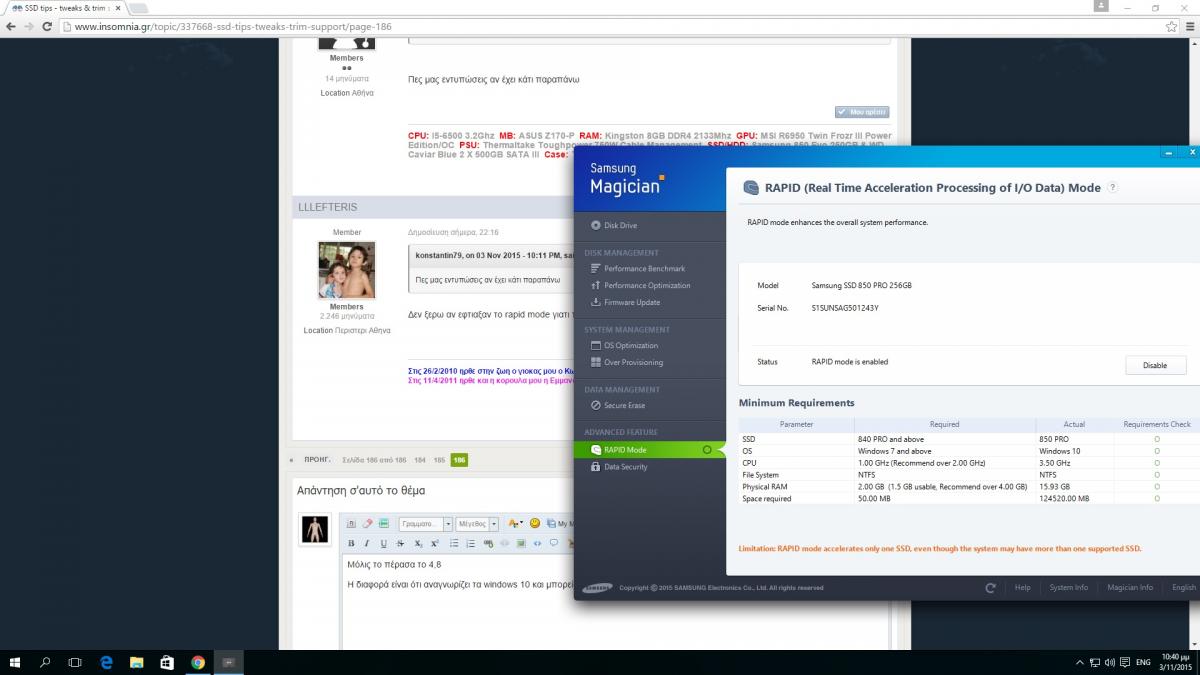The height and width of the screenshot is (675, 1200).
Task: Apply subscript in reply editor
Action: pos(418,543)
